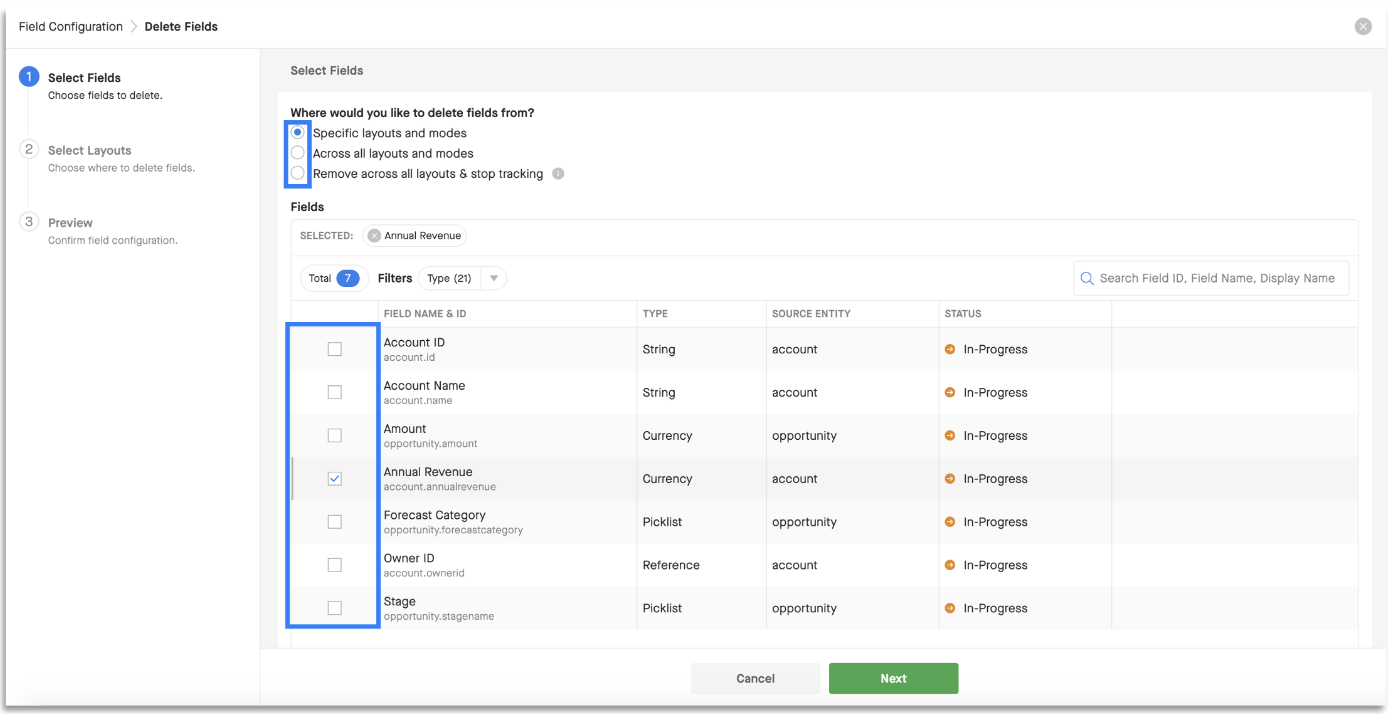Screen dimensions: 1394x714
Task: Sort by TYPE column header
Action: [655, 314]
